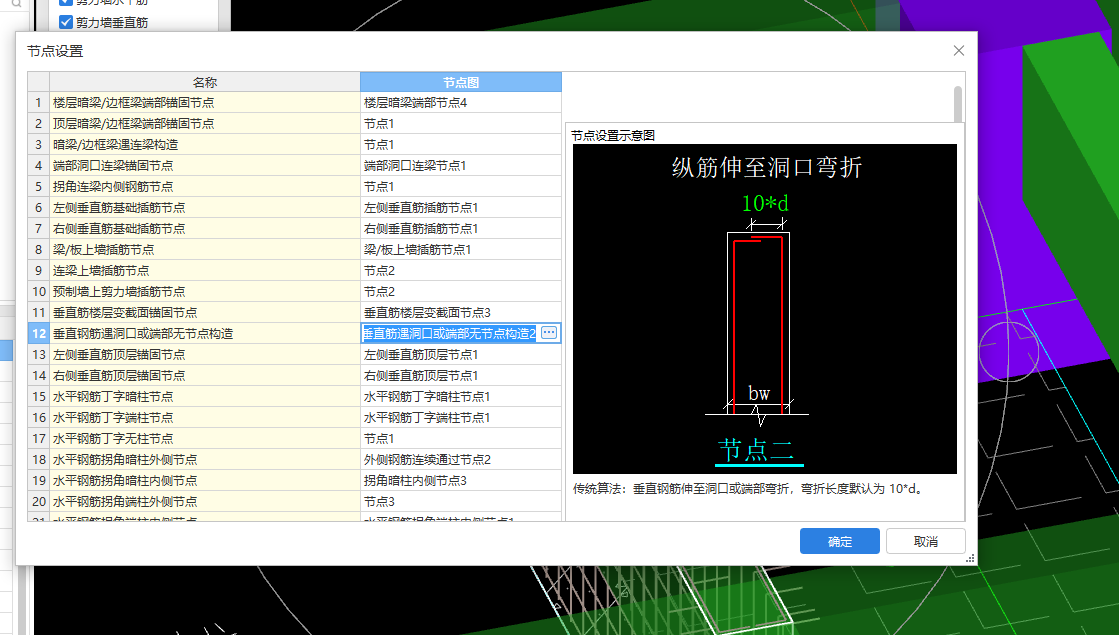1119x635 pixels.
Task: Open the ellipsis picker in row 12
Action: tap(549, 333)
